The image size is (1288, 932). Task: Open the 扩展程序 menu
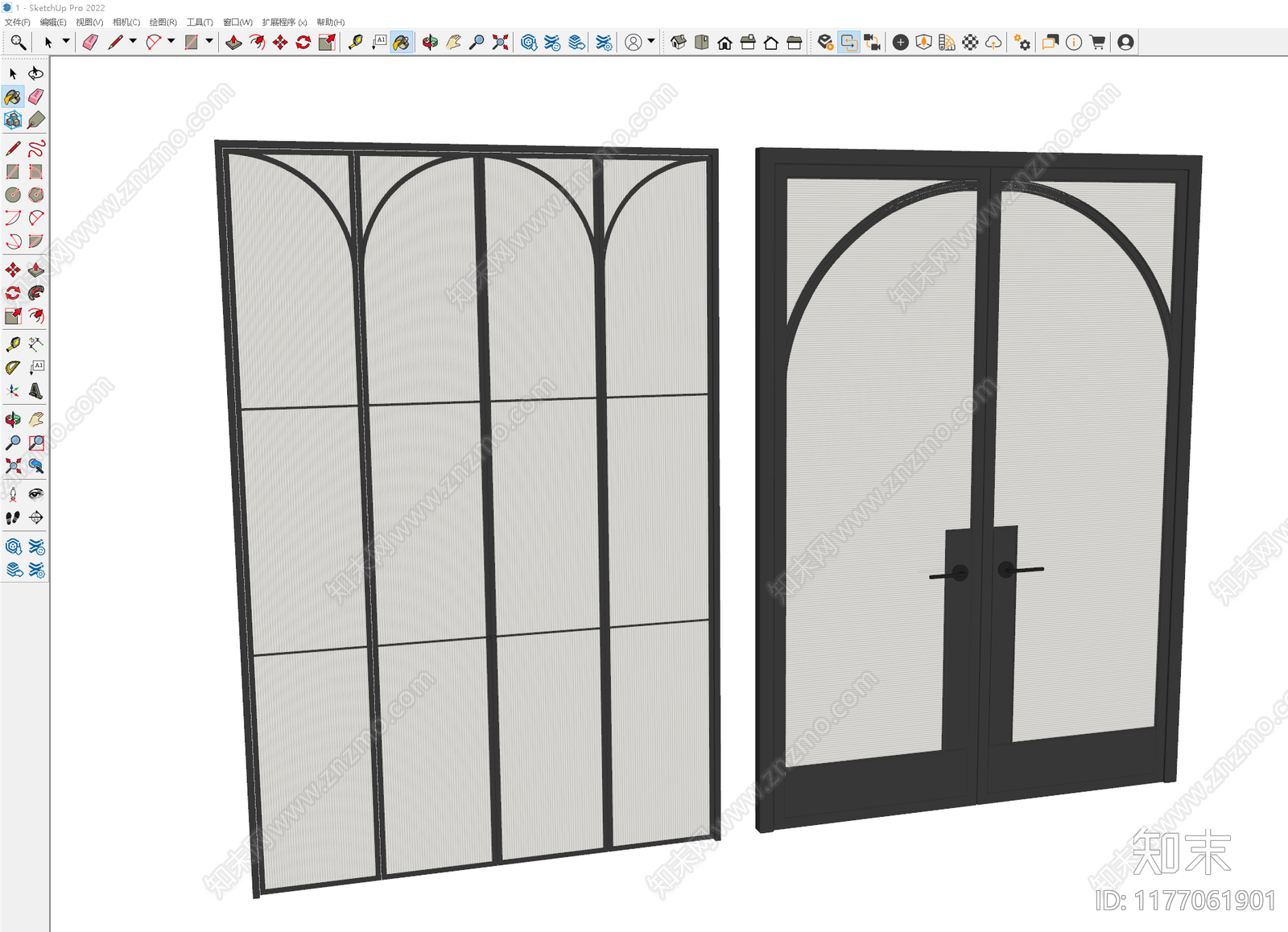(284, 22)
